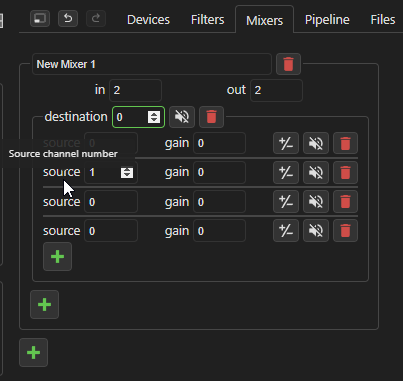Add a new destination mapping
Viewport: 403px width, 381px height.
pos(44,305)
